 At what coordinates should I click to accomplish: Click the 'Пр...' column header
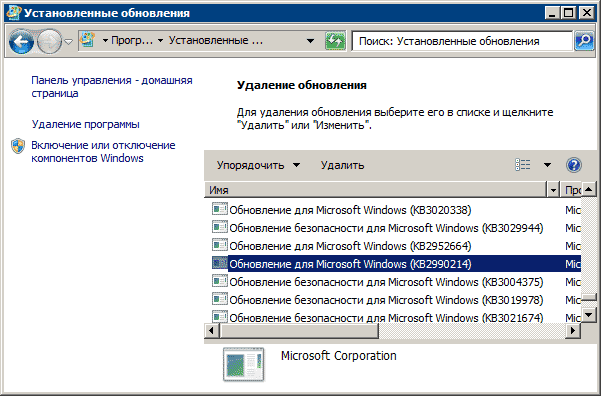coord(571,190)
